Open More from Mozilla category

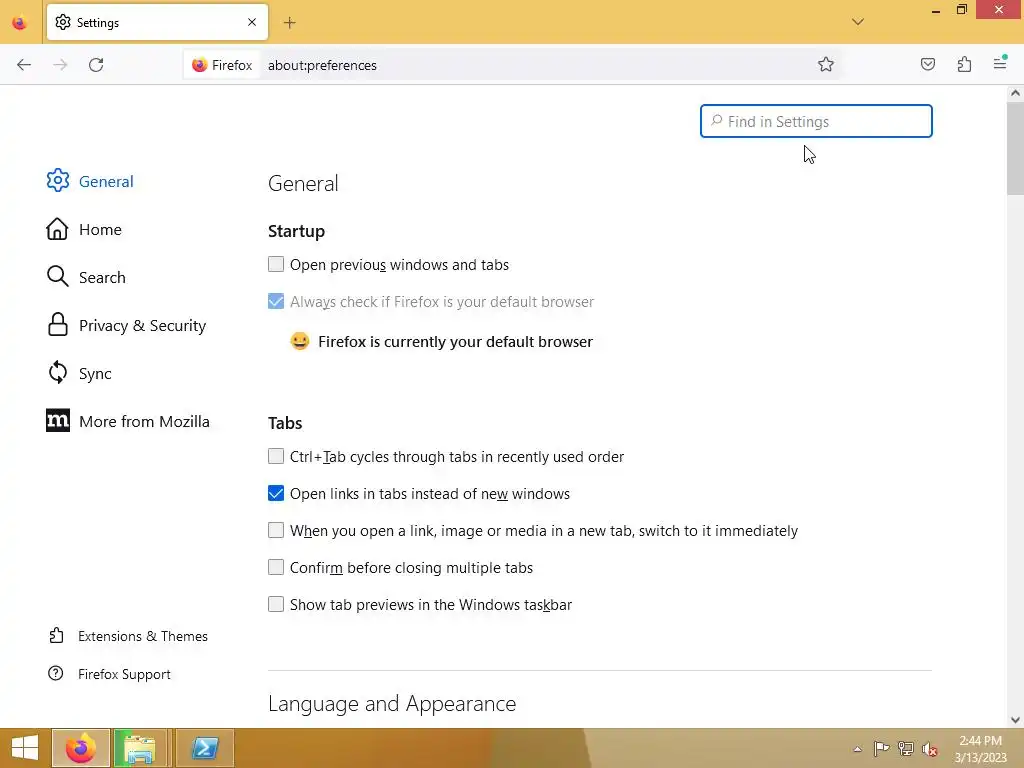128,421
